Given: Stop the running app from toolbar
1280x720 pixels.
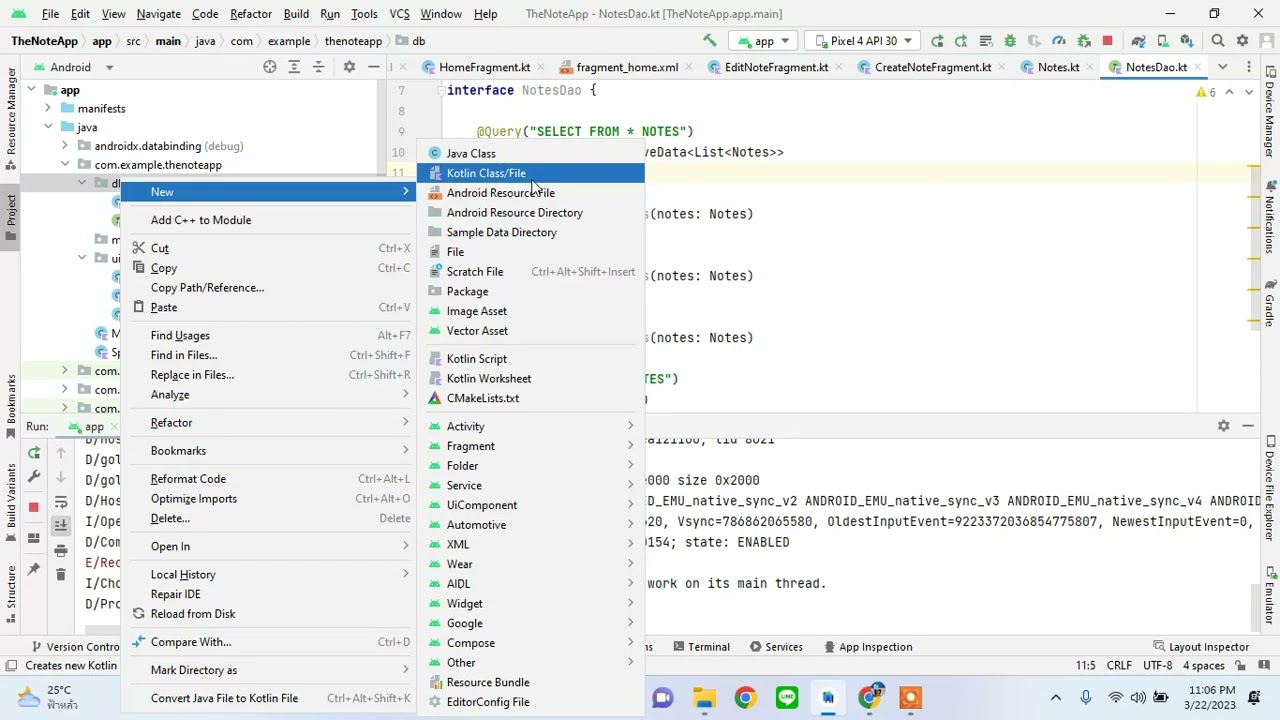Looking at the screenshot, I should point(1107,41).
